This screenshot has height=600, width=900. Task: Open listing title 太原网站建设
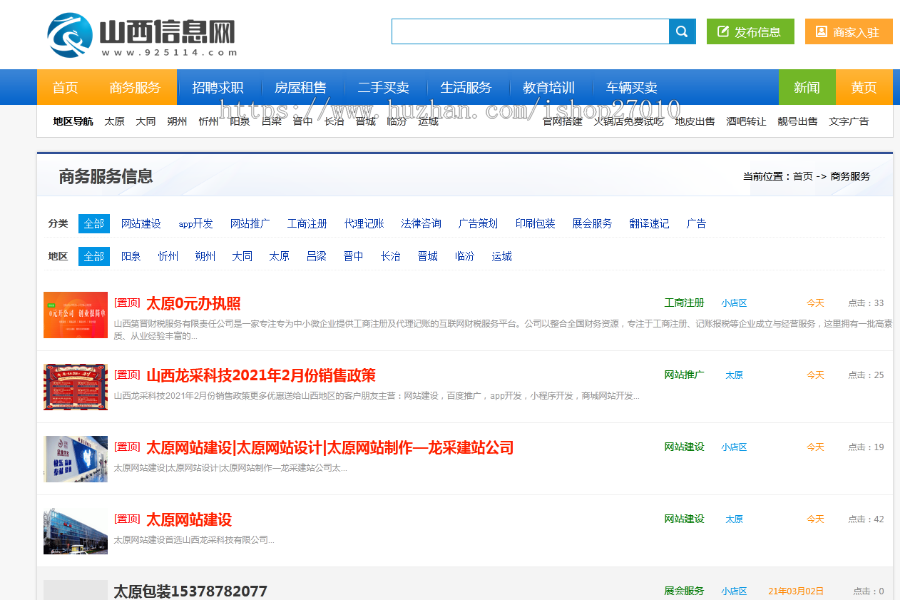[189, 520]
